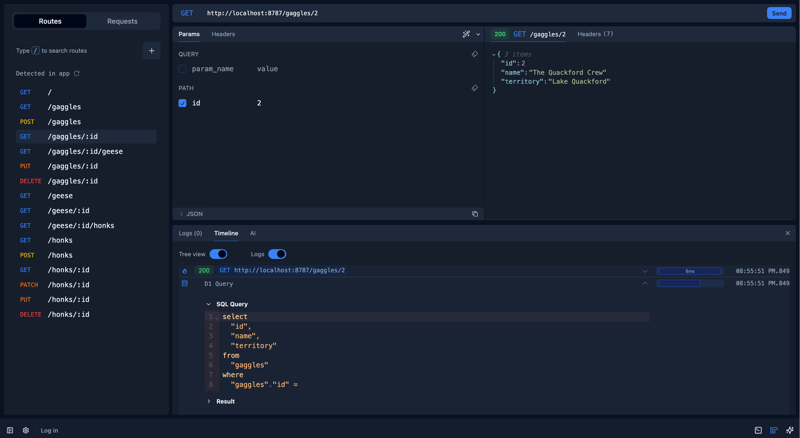This screenshot has width=800, height=438.
Task: Click the add route plus icon
Action: [151, 50]
